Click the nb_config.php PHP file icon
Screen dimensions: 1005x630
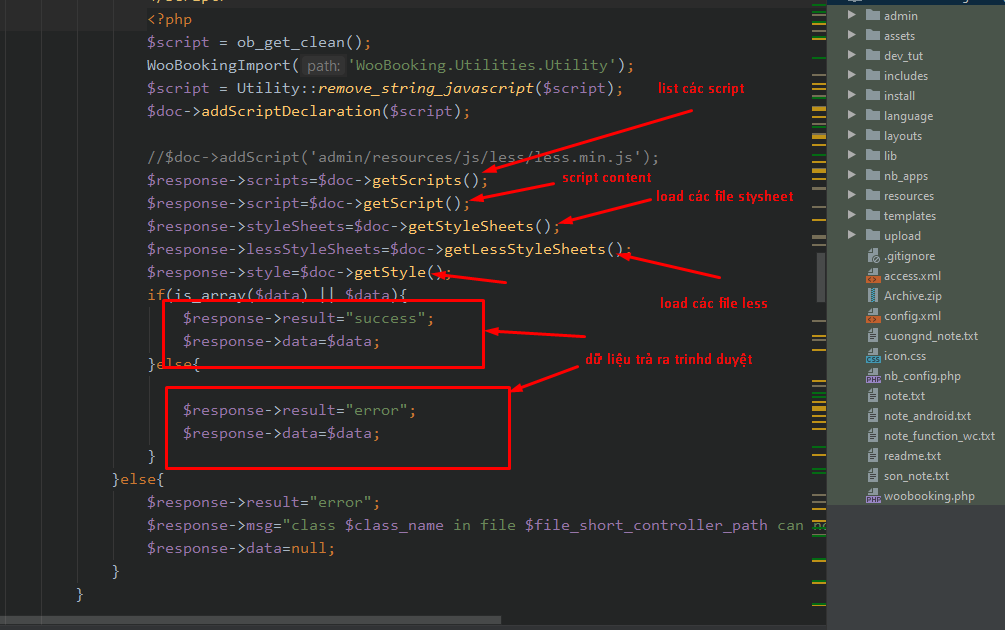873,376
